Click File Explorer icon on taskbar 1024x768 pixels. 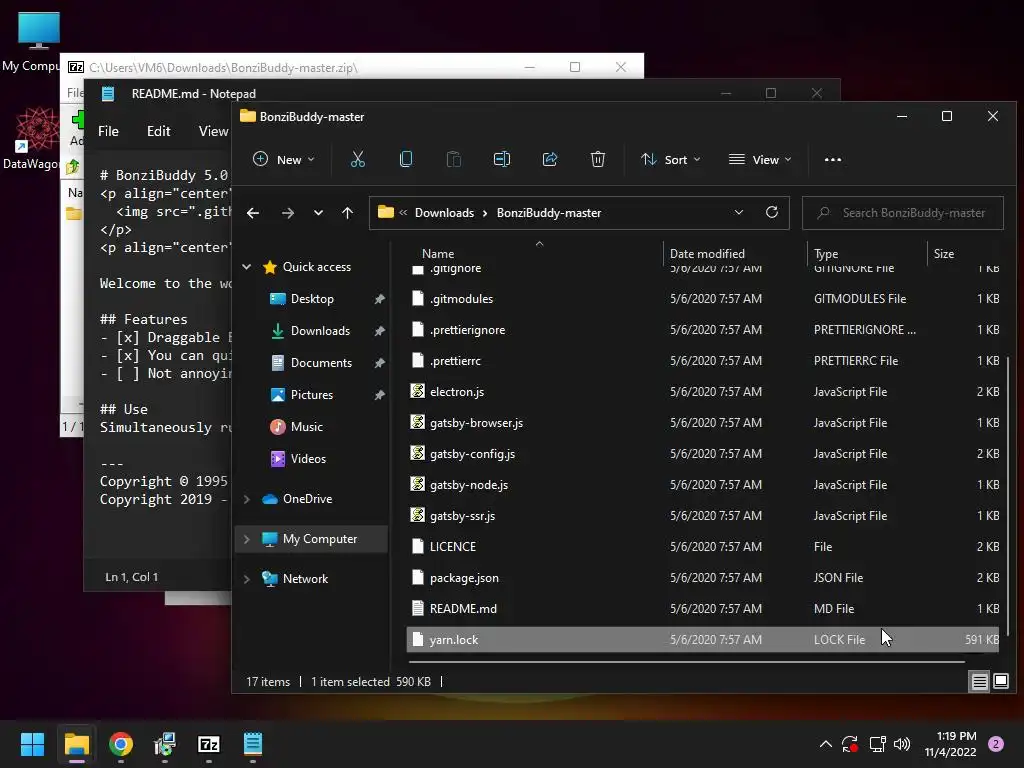coord(76,744)
